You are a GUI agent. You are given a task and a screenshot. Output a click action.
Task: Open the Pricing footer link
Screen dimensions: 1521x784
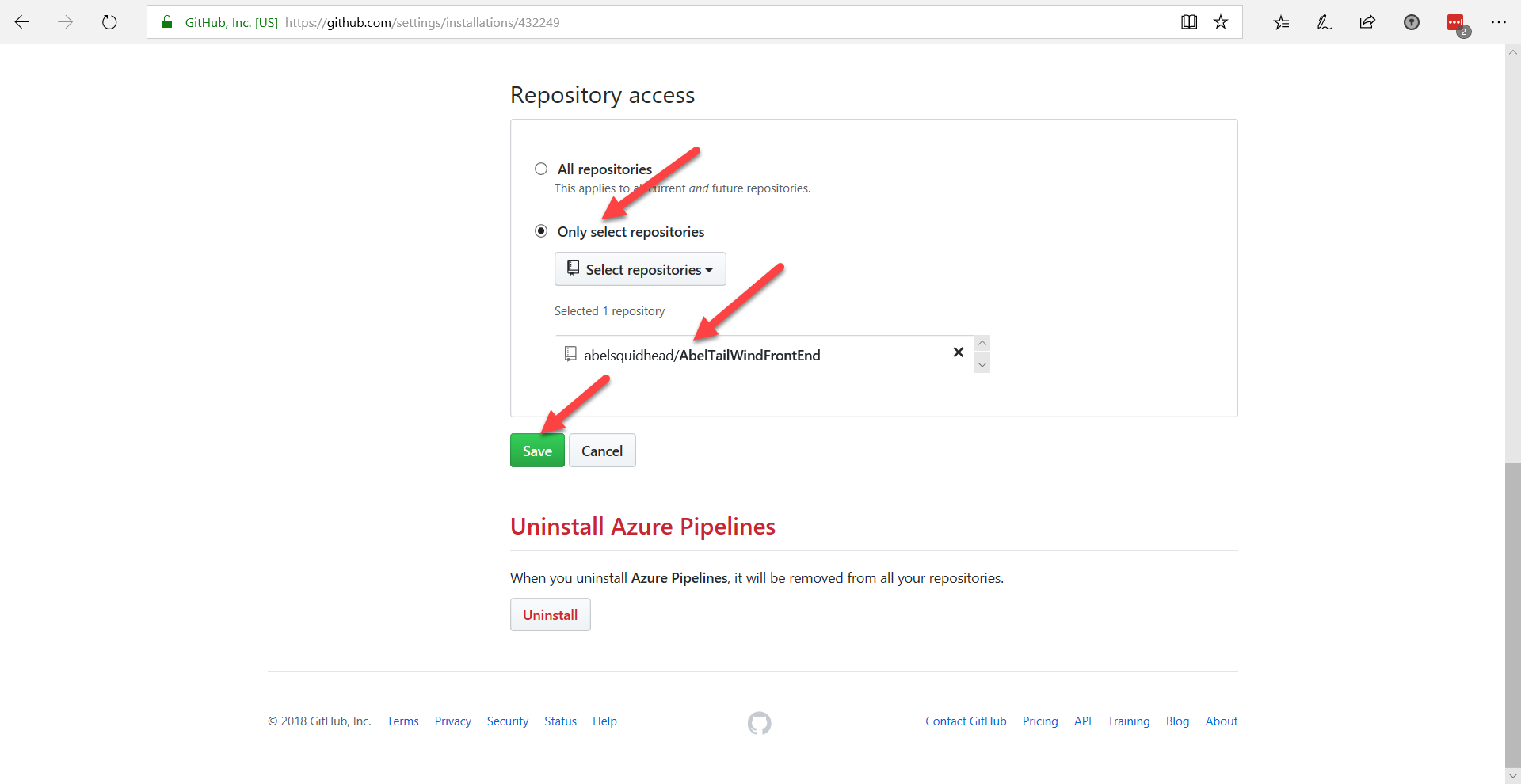coord(1040,721)
